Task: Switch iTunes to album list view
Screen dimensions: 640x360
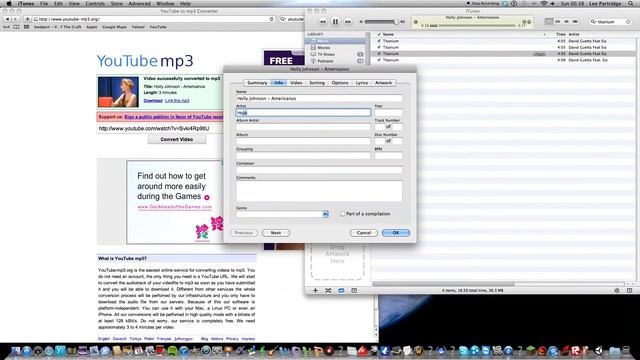Action: click(x=558, y=21)
